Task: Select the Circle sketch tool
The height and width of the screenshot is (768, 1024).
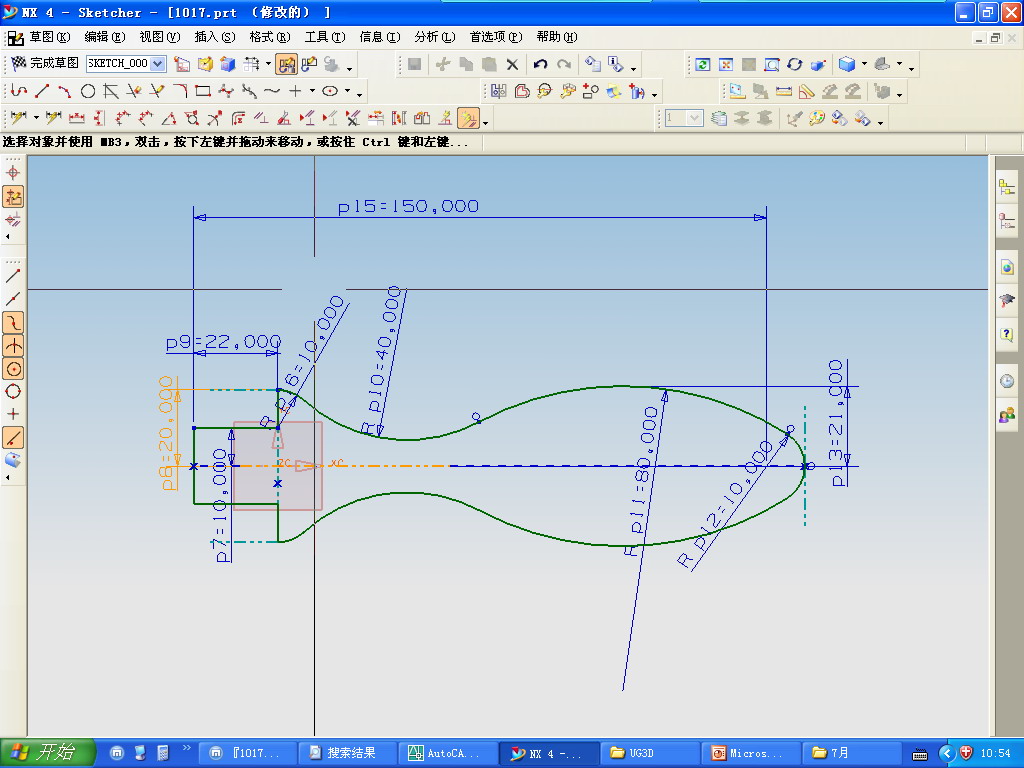Action: (88, 91)
